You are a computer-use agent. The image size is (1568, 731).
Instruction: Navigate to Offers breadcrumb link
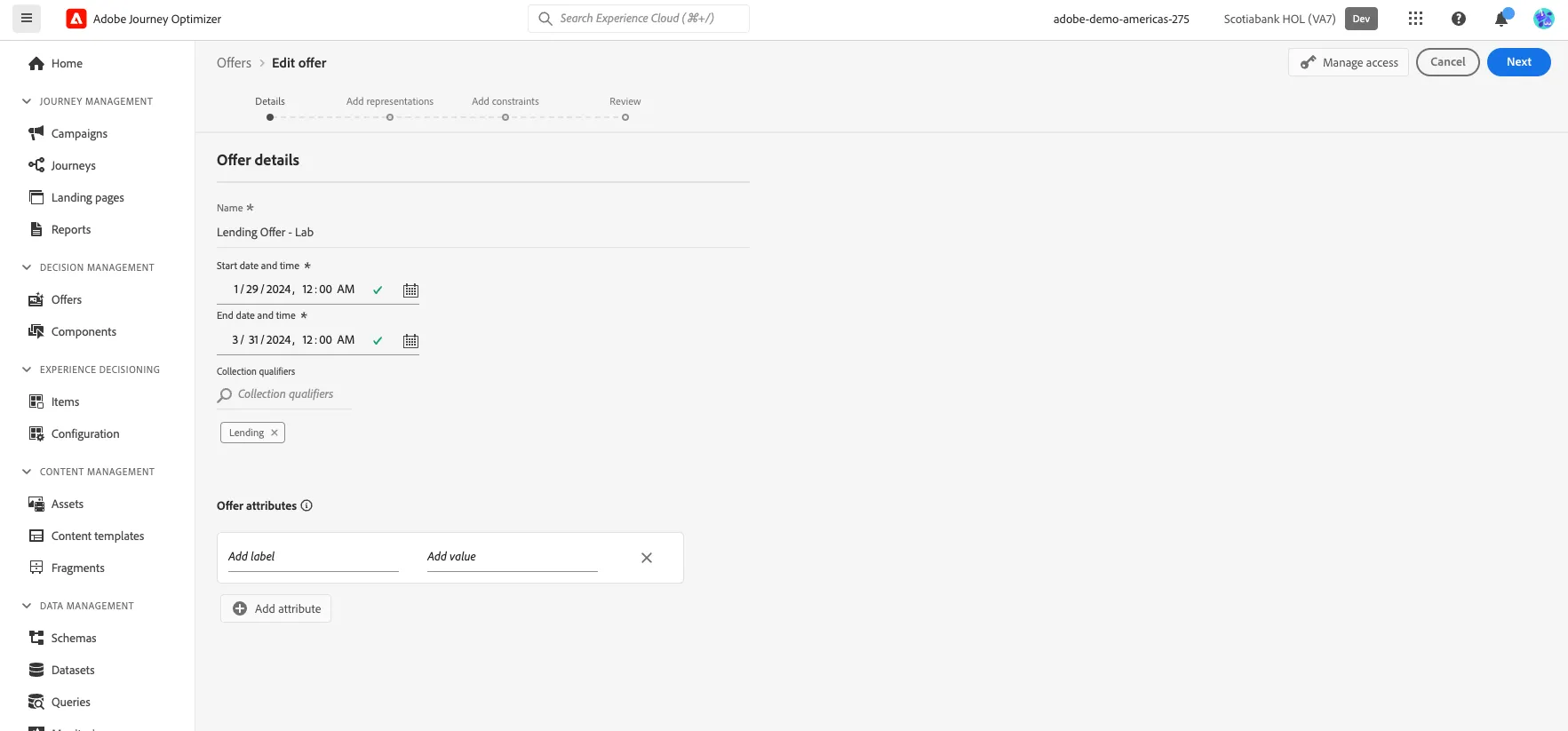click(234, 63)
